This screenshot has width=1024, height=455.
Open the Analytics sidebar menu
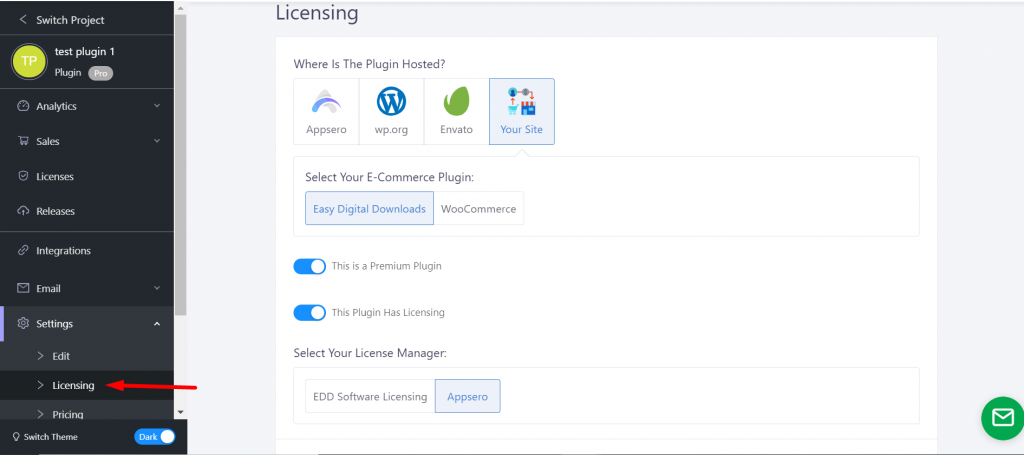87,106
